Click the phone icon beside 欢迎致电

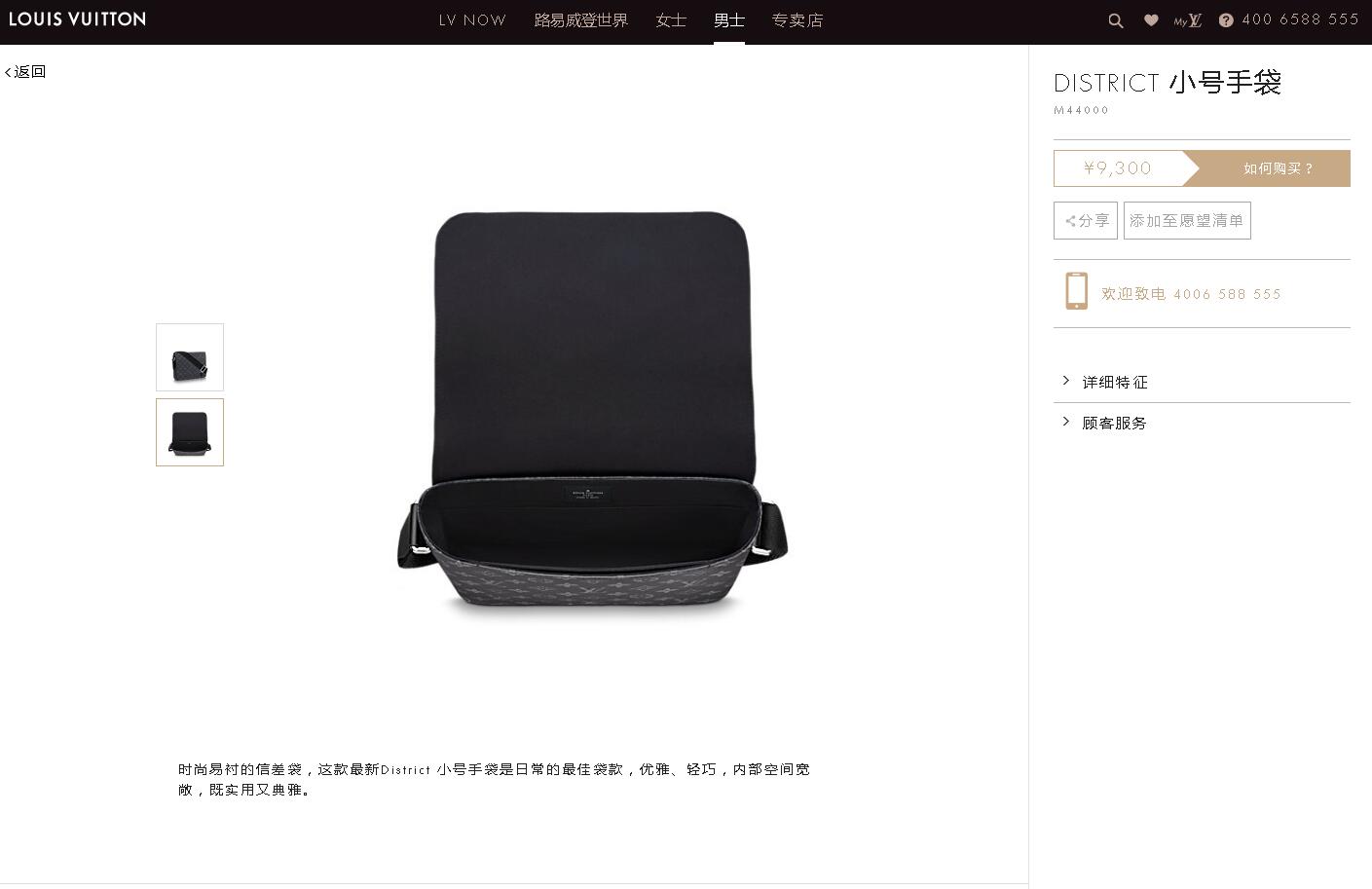click(1076, 291)
